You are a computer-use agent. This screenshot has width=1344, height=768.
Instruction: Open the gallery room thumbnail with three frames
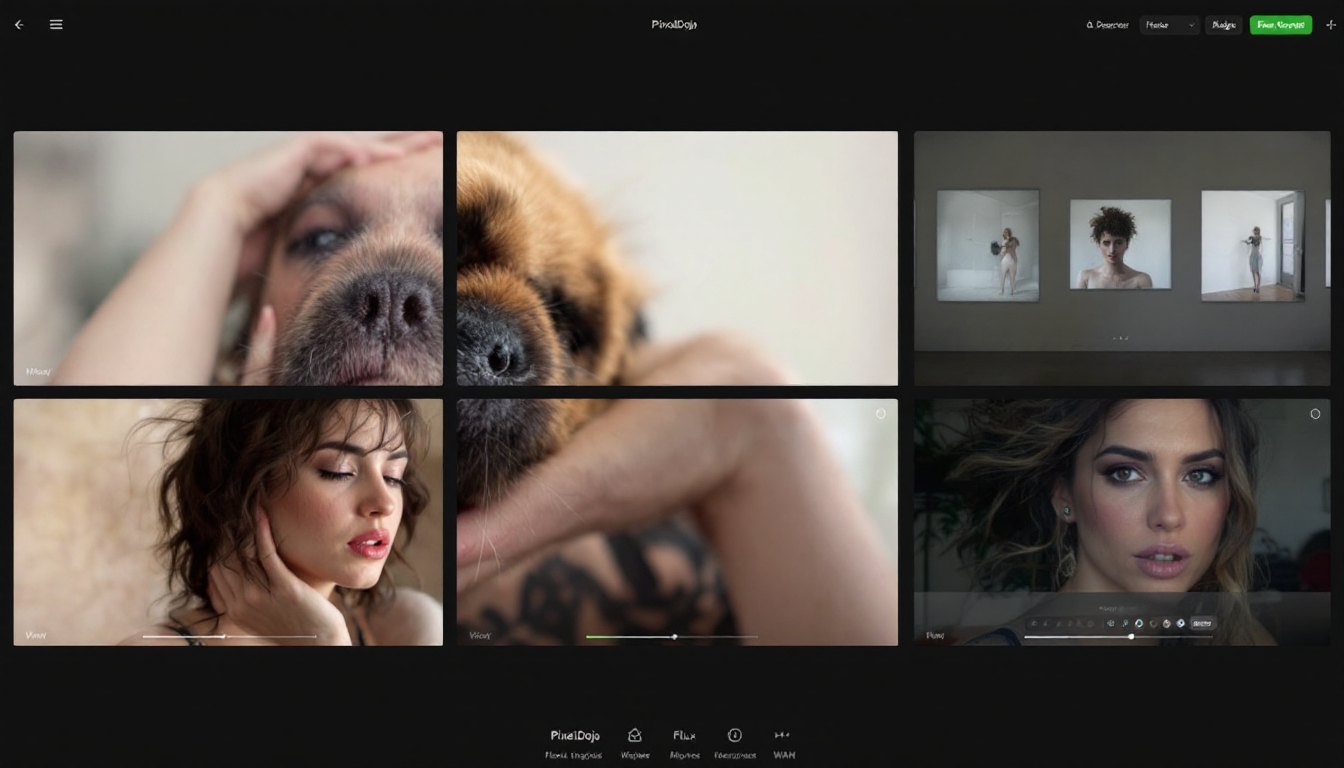pyautogui.click(x=1122, y=258)
